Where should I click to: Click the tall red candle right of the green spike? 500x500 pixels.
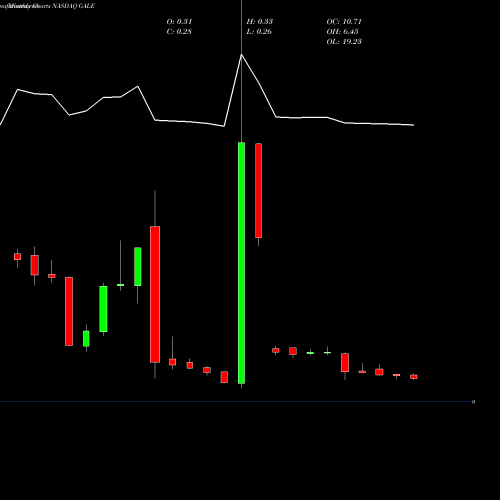(258, 191)
